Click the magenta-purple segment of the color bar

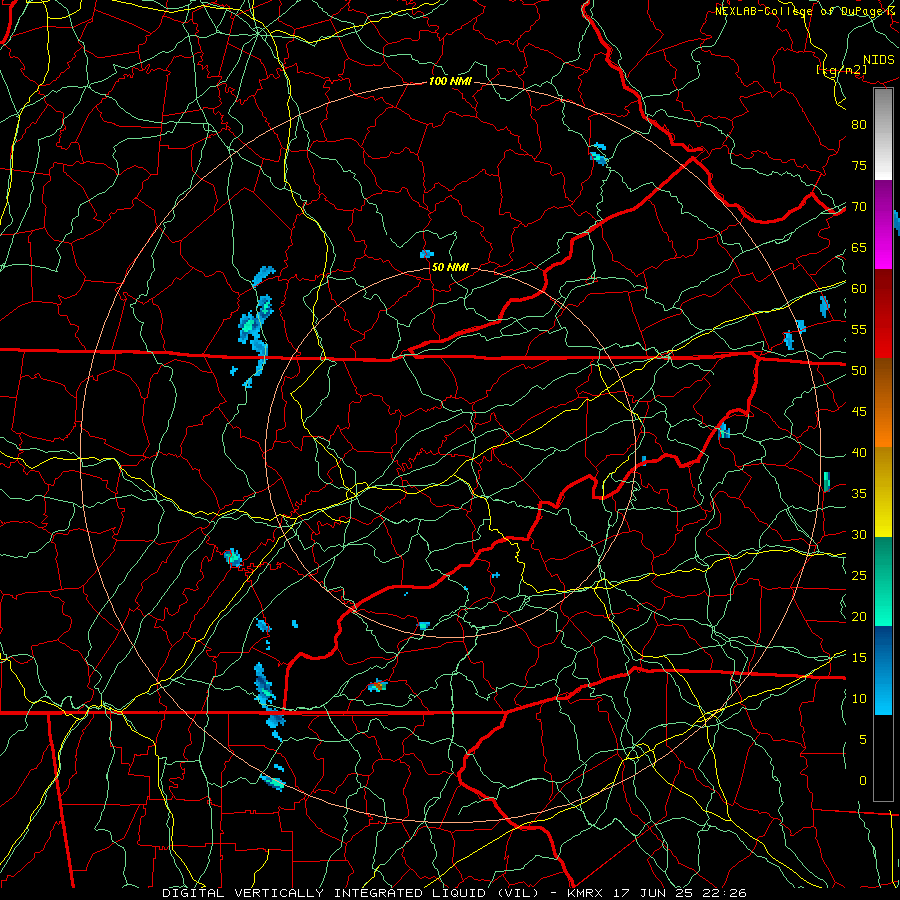[x=883, y=225]
